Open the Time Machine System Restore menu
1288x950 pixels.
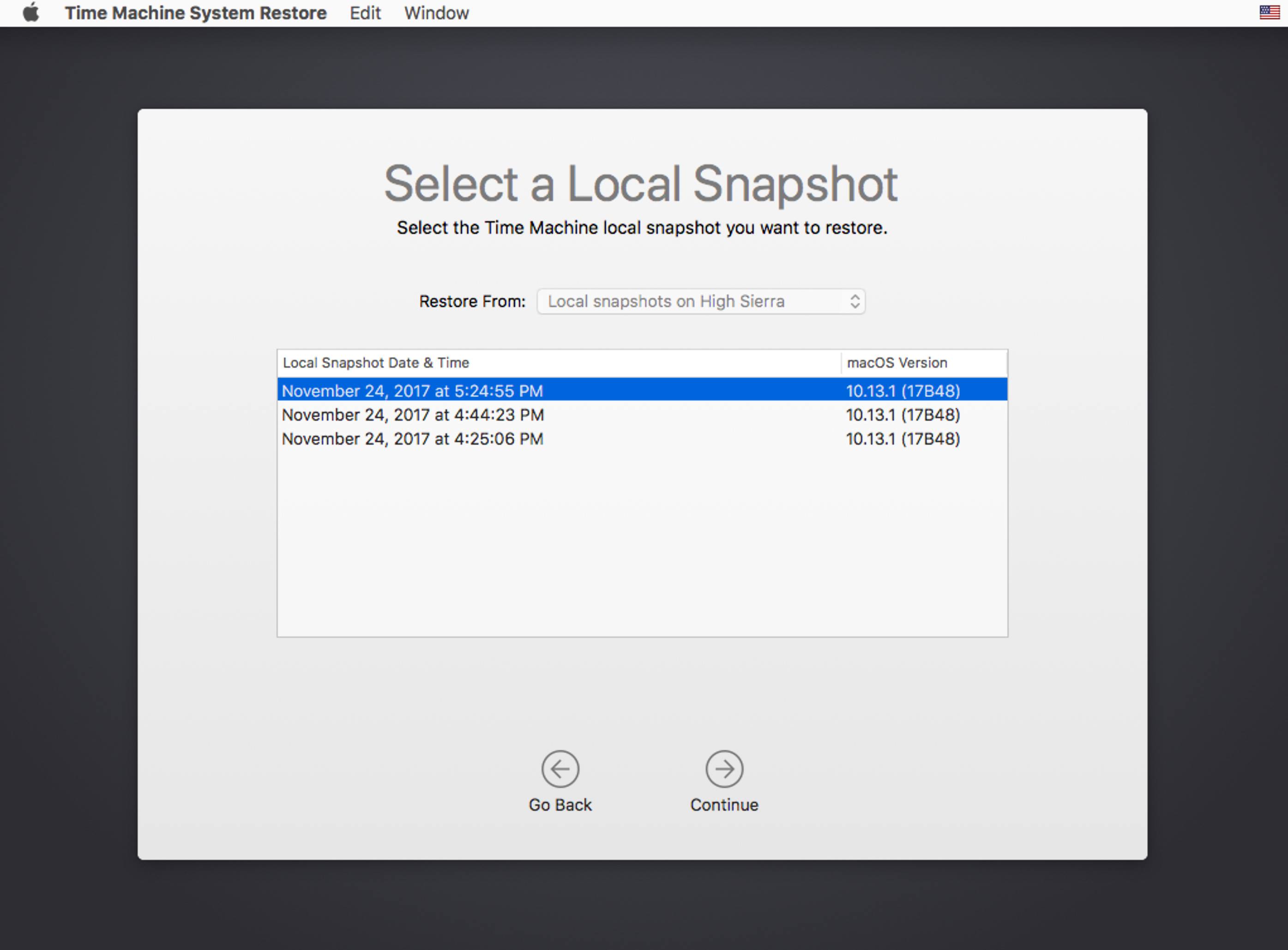195,12
